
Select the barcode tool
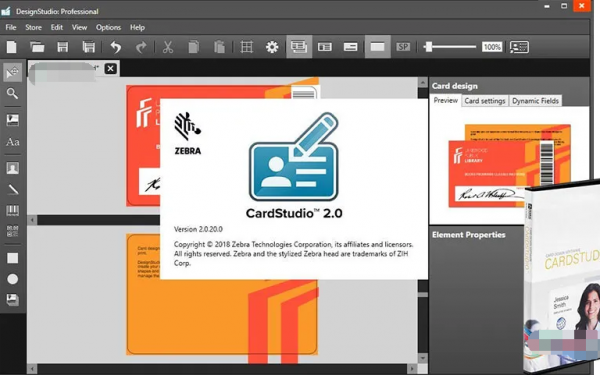(x=13, y=210)
